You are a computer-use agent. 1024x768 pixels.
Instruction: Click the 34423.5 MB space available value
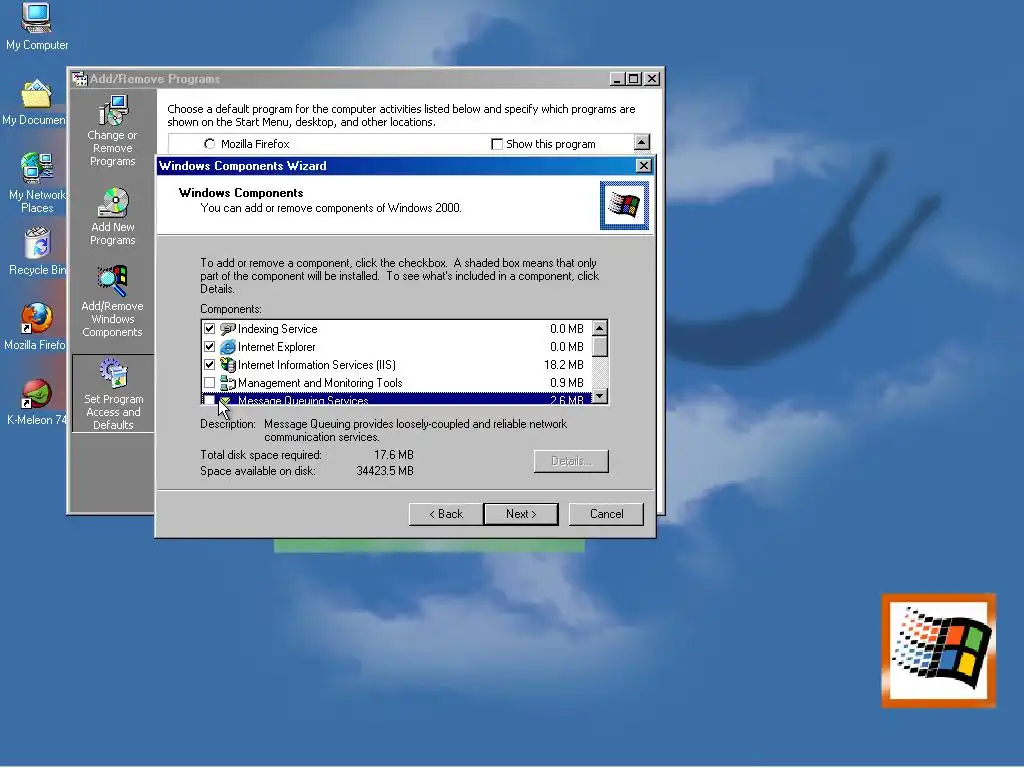point(385,471)
